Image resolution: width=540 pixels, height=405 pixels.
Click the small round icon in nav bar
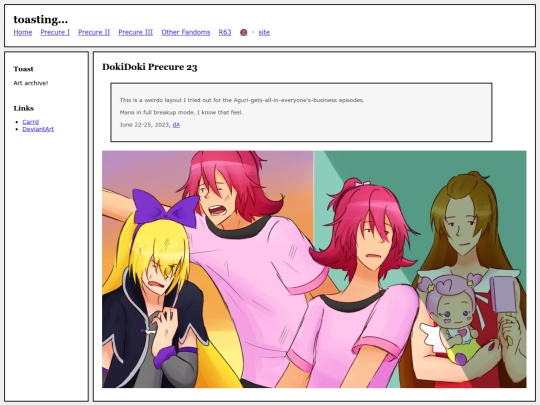[243, 32]
